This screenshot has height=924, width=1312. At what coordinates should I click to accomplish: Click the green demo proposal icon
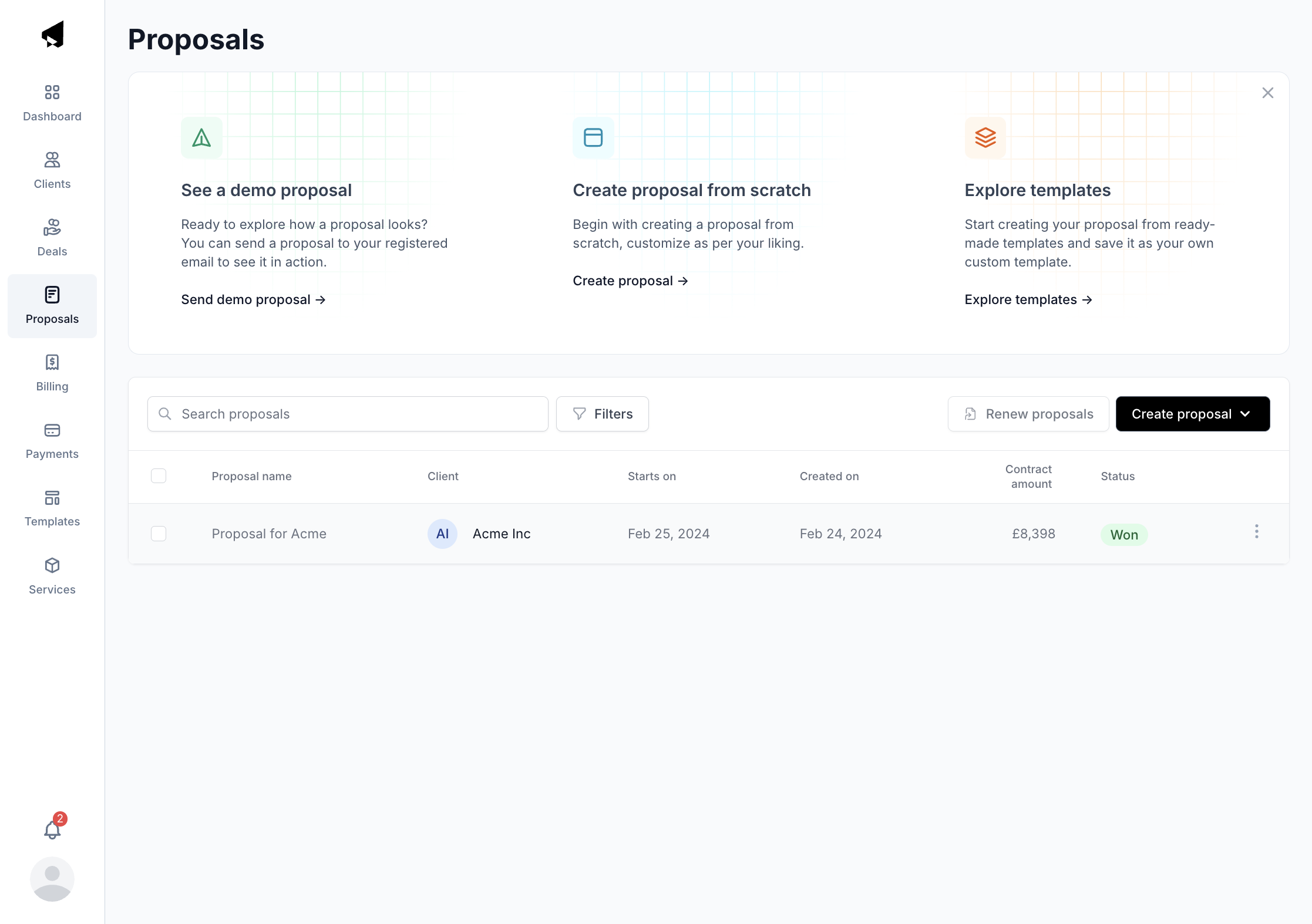coord(201,138)
